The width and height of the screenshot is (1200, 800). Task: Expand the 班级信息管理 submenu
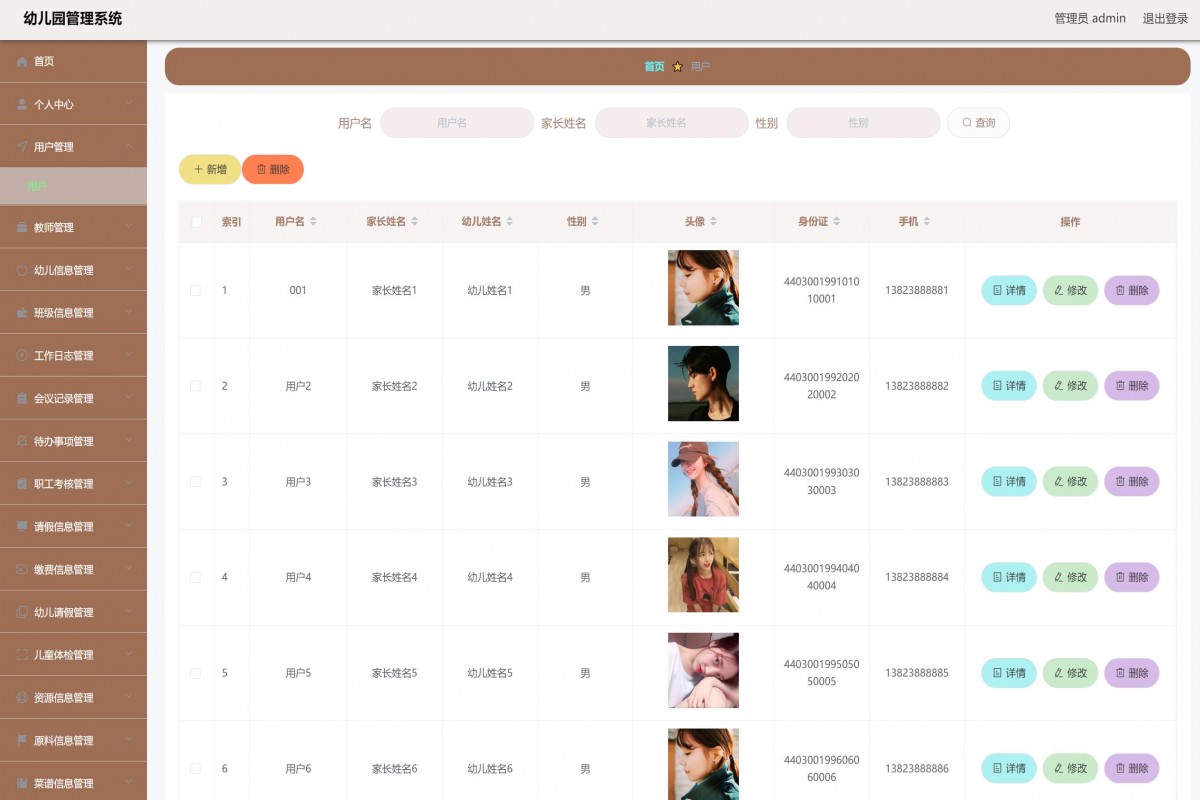73,313
